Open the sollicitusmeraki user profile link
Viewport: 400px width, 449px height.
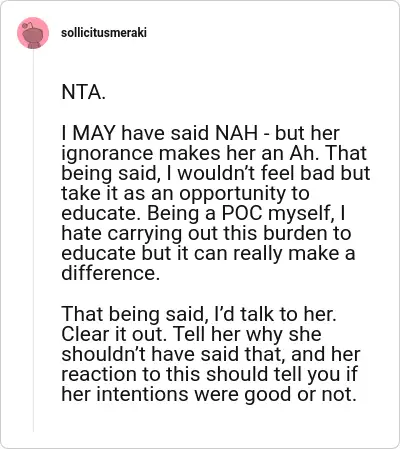[104, 33]
